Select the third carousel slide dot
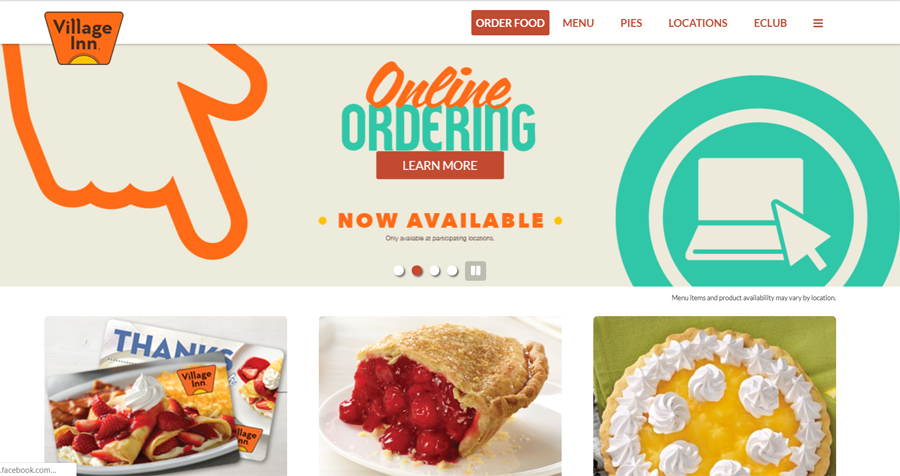 (435, 270)
